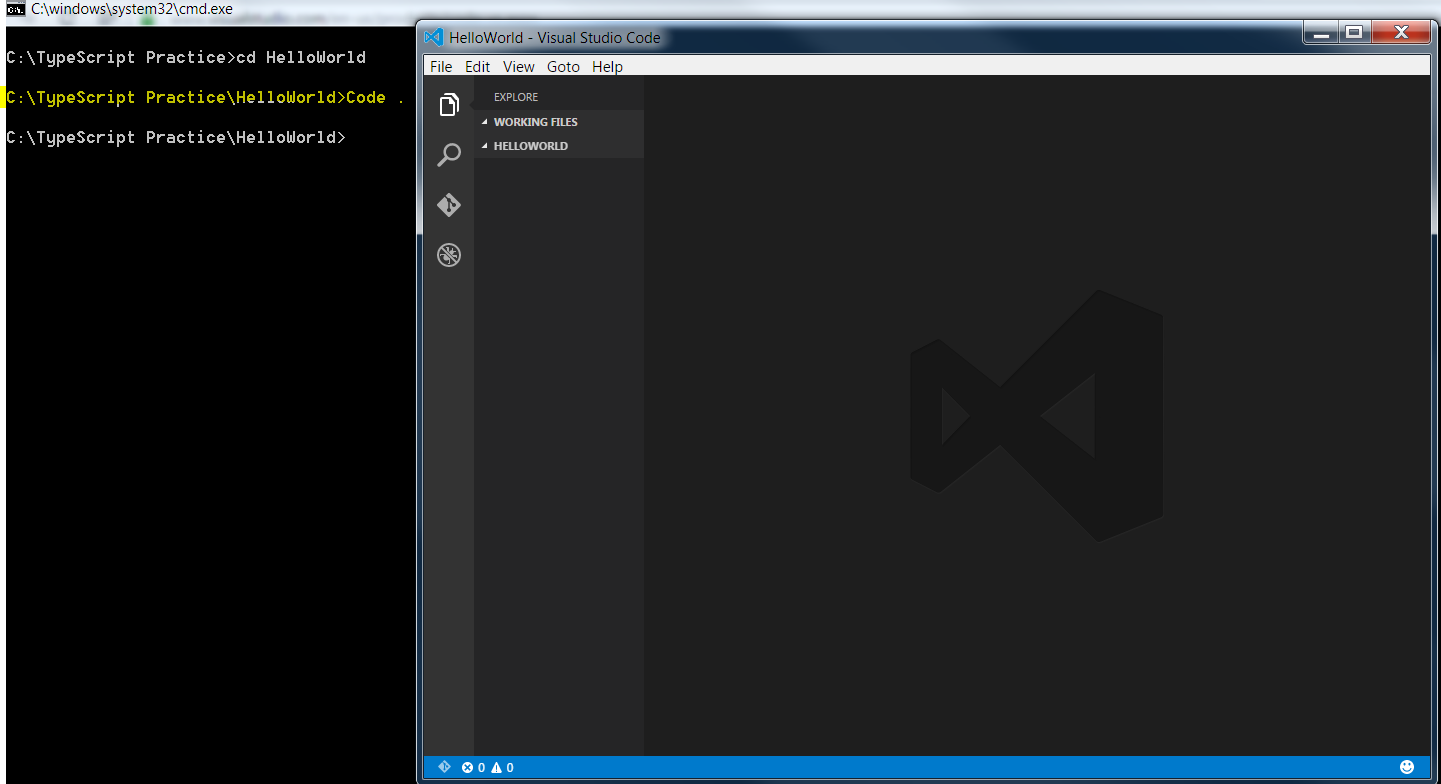Send feedback via the smiley icon
1441x784 pixels.
(1407, 767)
